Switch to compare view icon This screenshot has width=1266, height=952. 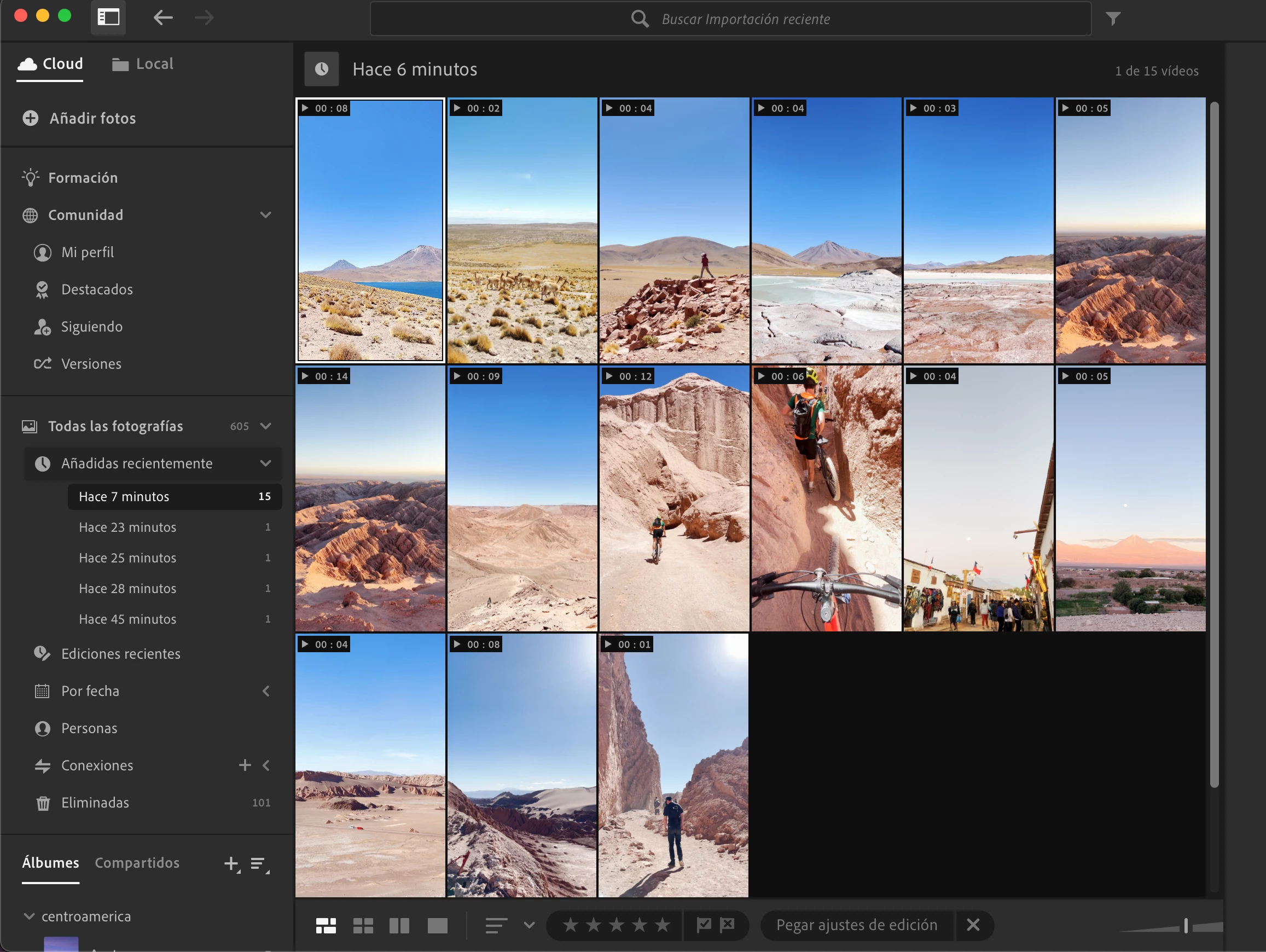tap(399, 926)
